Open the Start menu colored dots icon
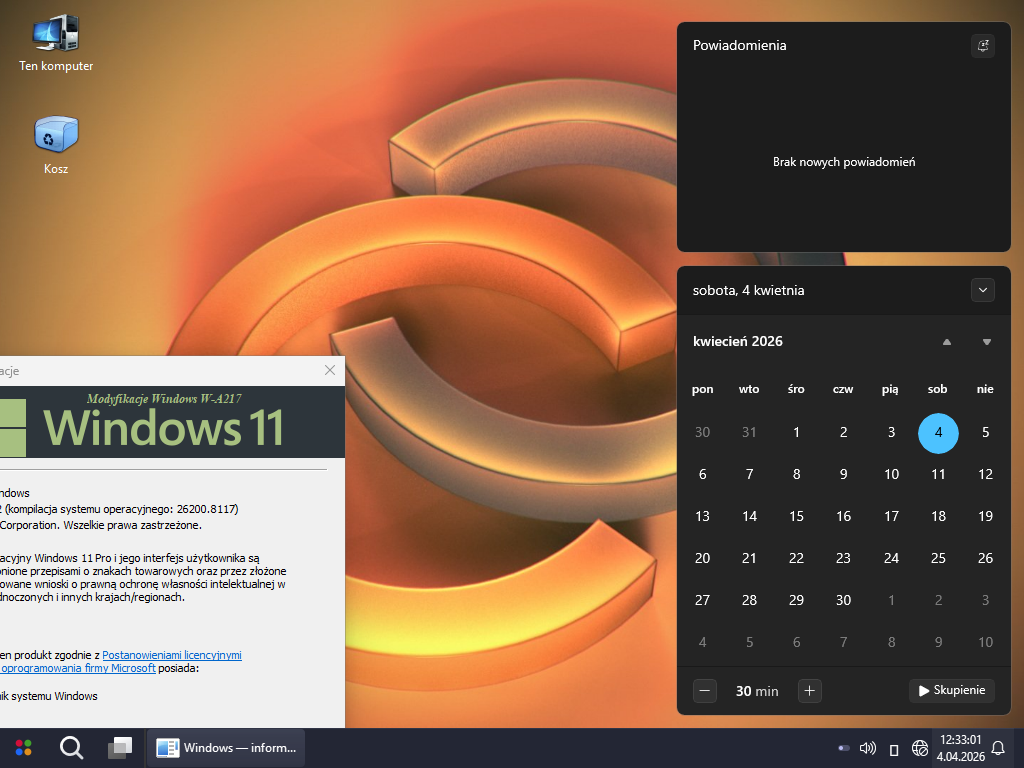Screen dimensions: 1024x768 coord(23,747)
